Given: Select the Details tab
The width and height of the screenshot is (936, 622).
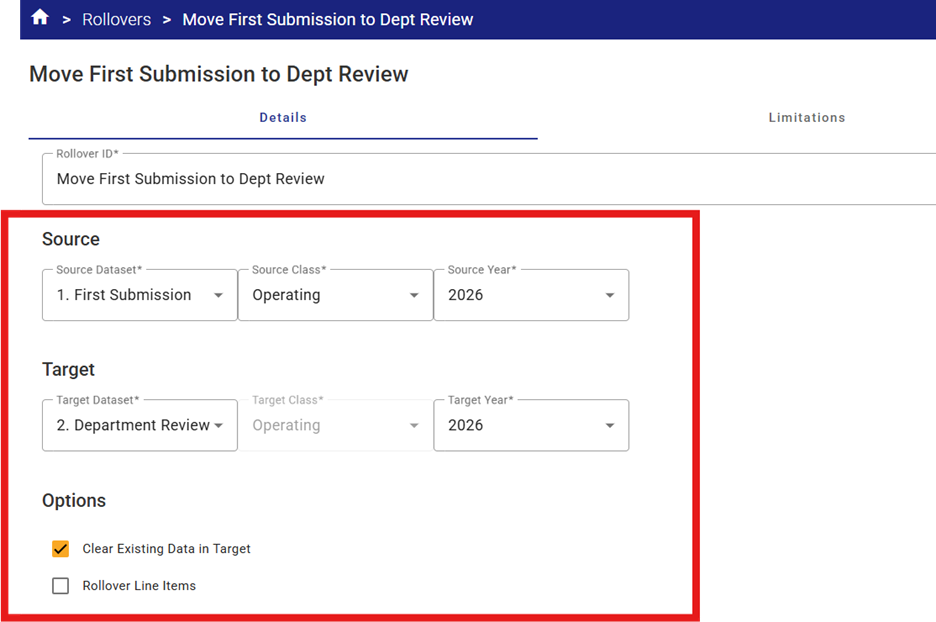Looking at the screenshot, I should 283,118.
